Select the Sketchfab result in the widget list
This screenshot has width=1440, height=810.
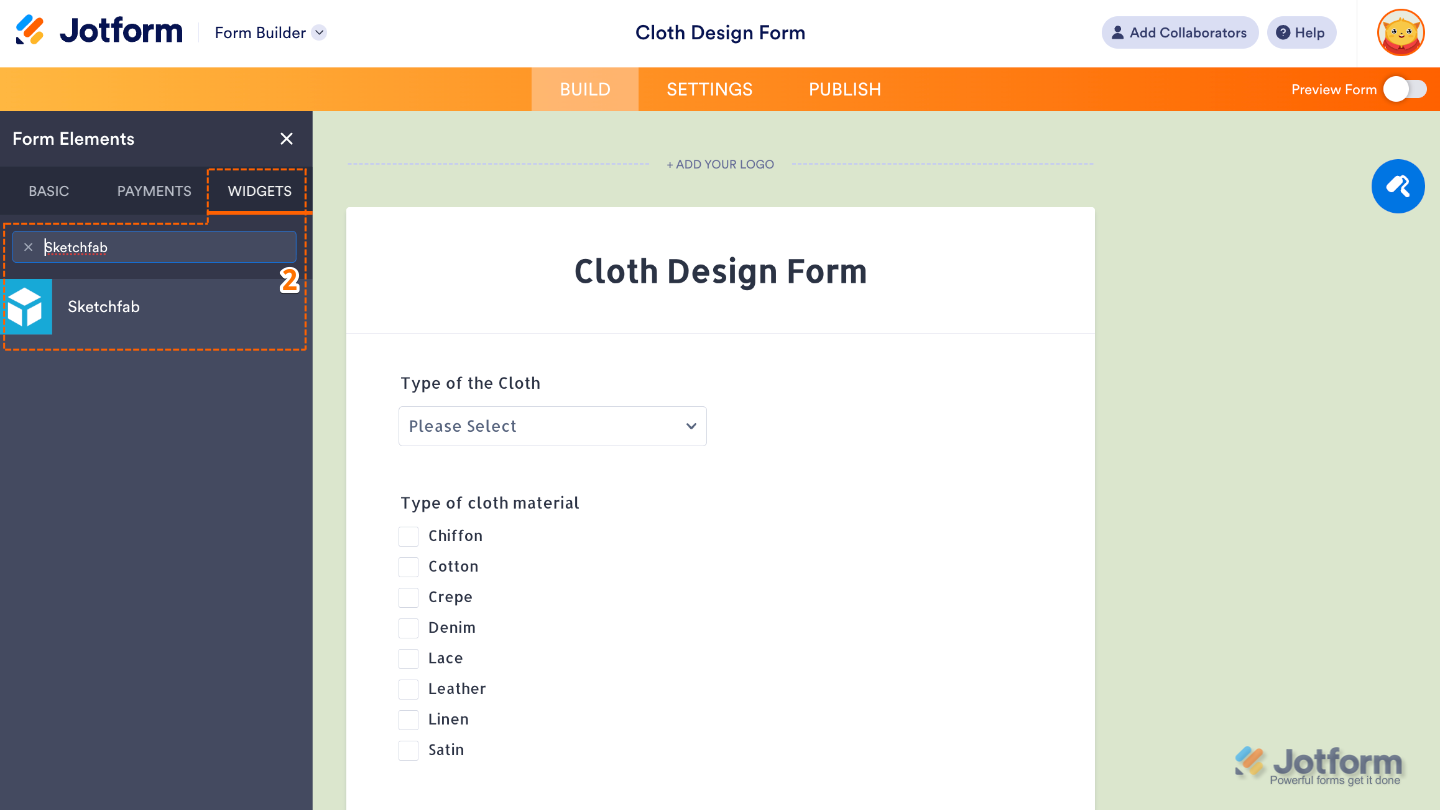[x=103, y=307]
